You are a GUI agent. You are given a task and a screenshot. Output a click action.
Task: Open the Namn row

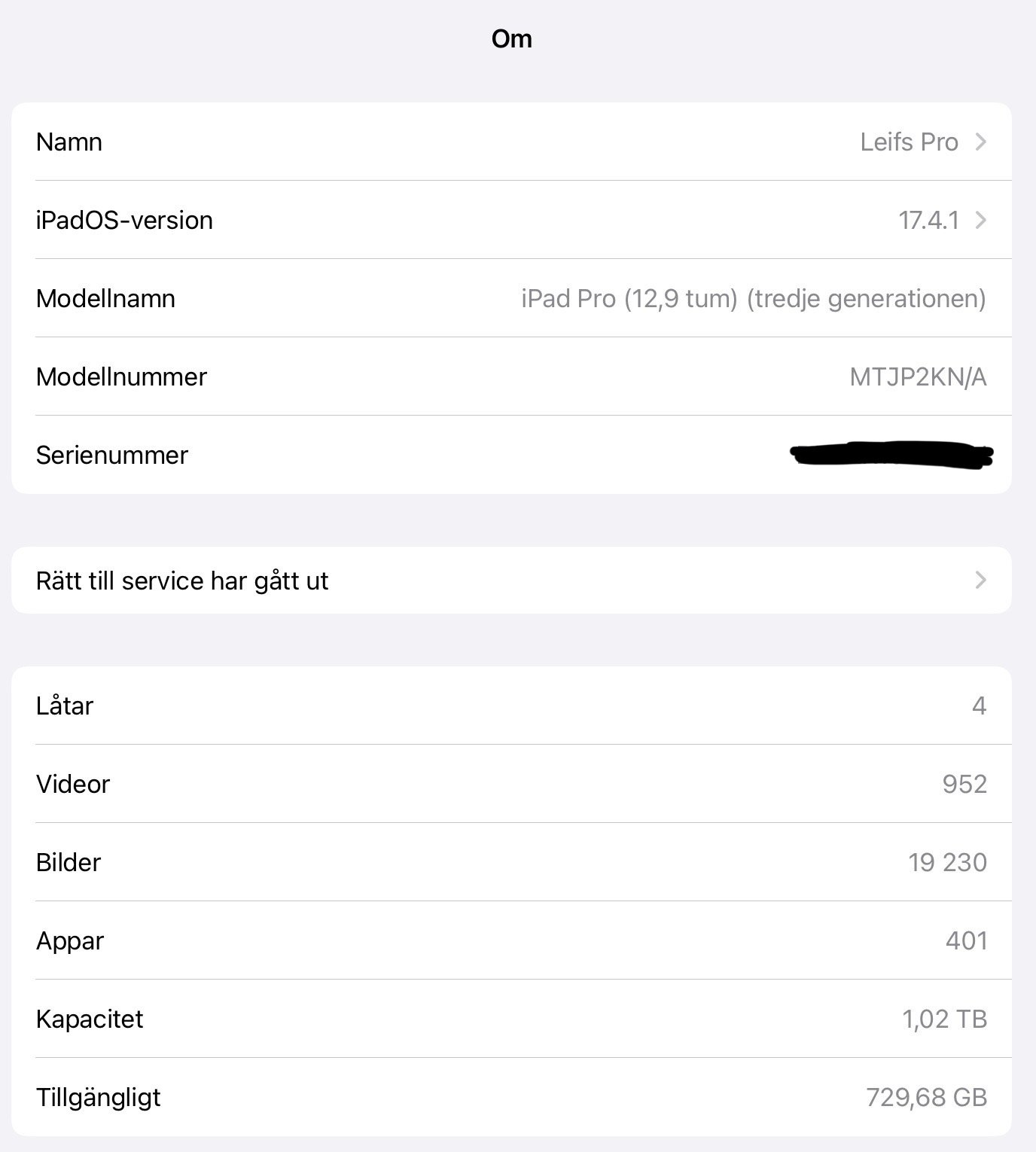[x=511, y=142]
